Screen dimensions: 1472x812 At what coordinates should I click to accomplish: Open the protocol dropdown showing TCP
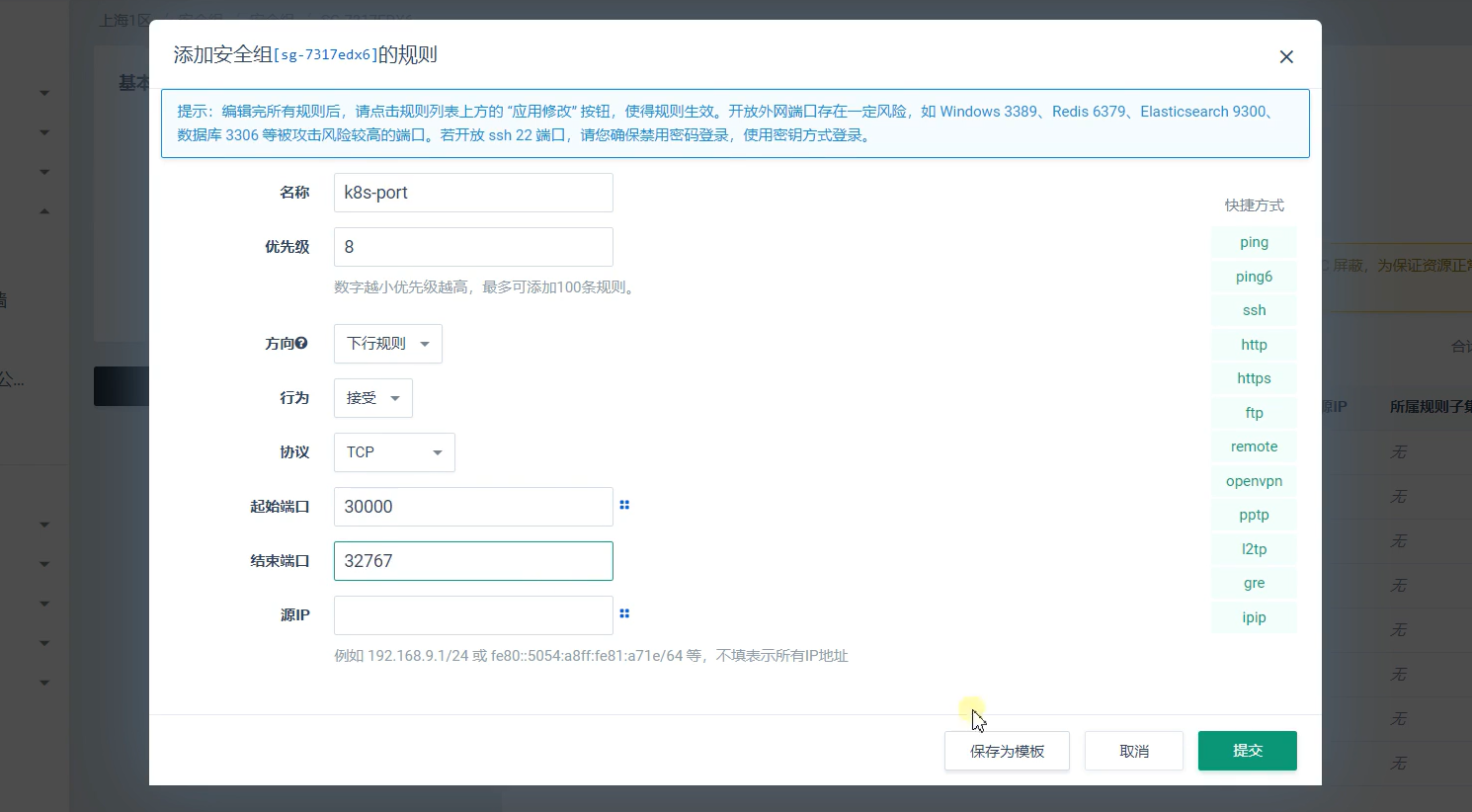click(394, 452)
